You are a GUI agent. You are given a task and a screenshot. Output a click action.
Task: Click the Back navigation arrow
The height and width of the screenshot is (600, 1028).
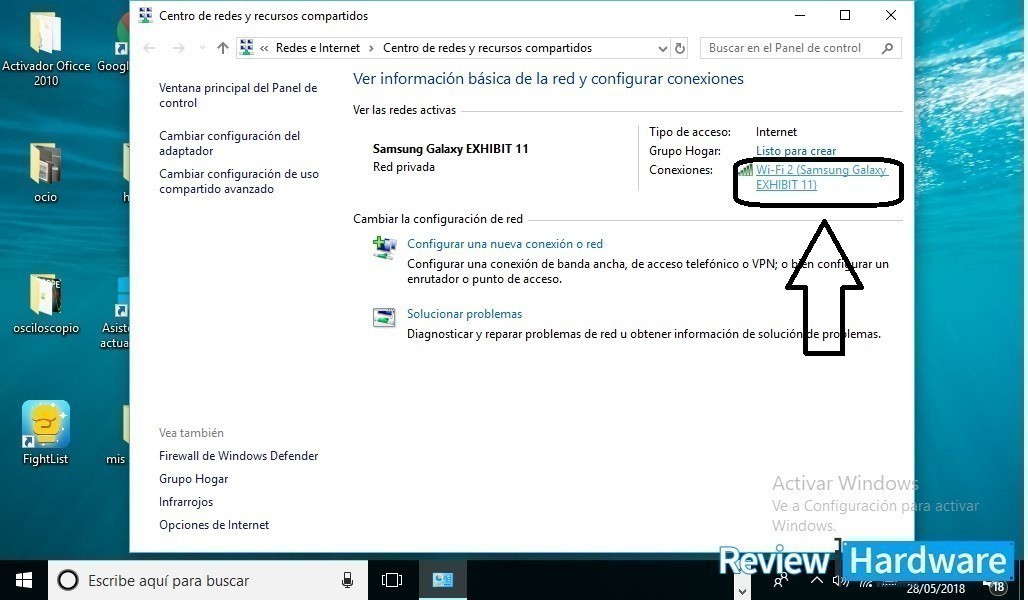coord(149,48)
